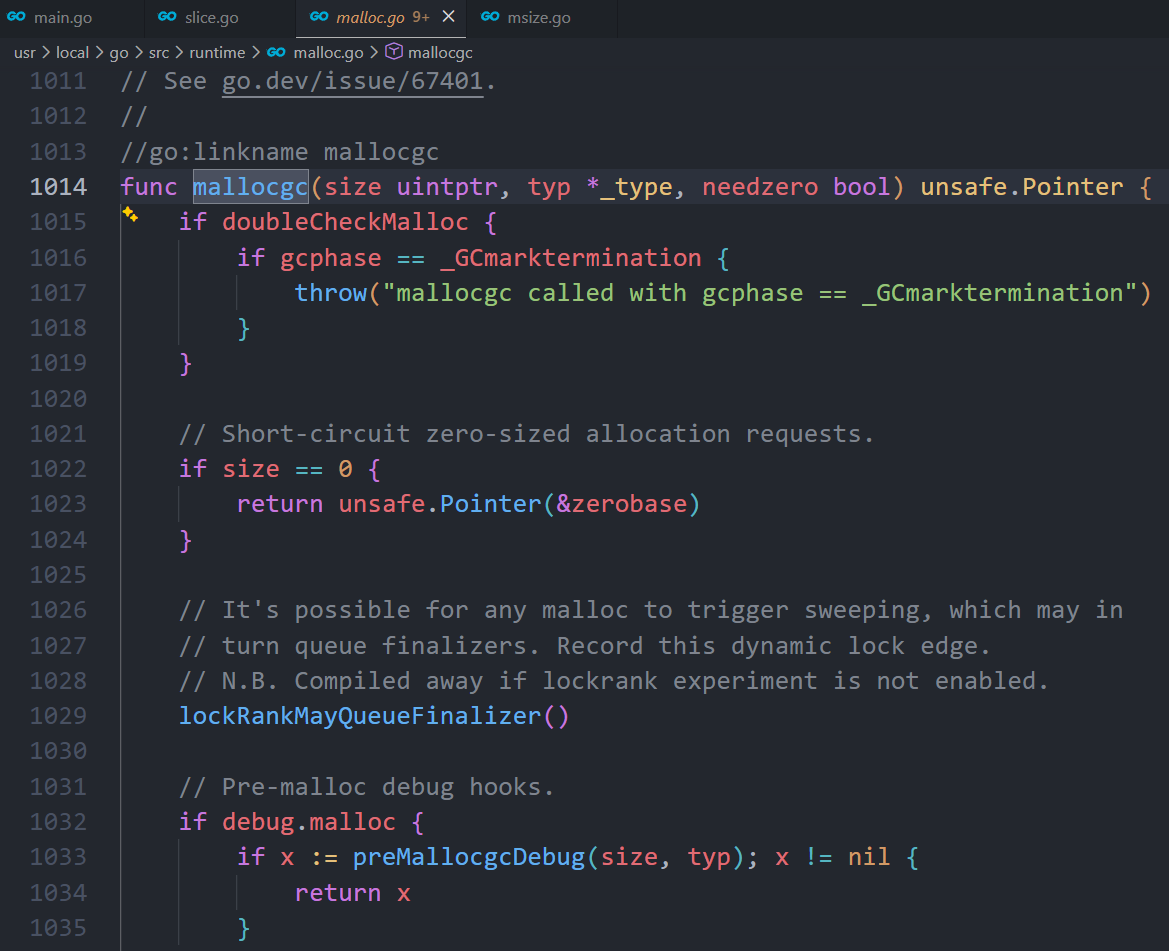Close the malloc.go tab
The image size is (1169, 951).
coord(448,16)
